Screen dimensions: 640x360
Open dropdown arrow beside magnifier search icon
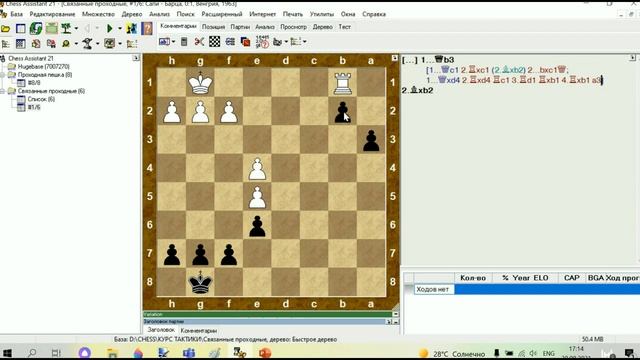point(76,43)
